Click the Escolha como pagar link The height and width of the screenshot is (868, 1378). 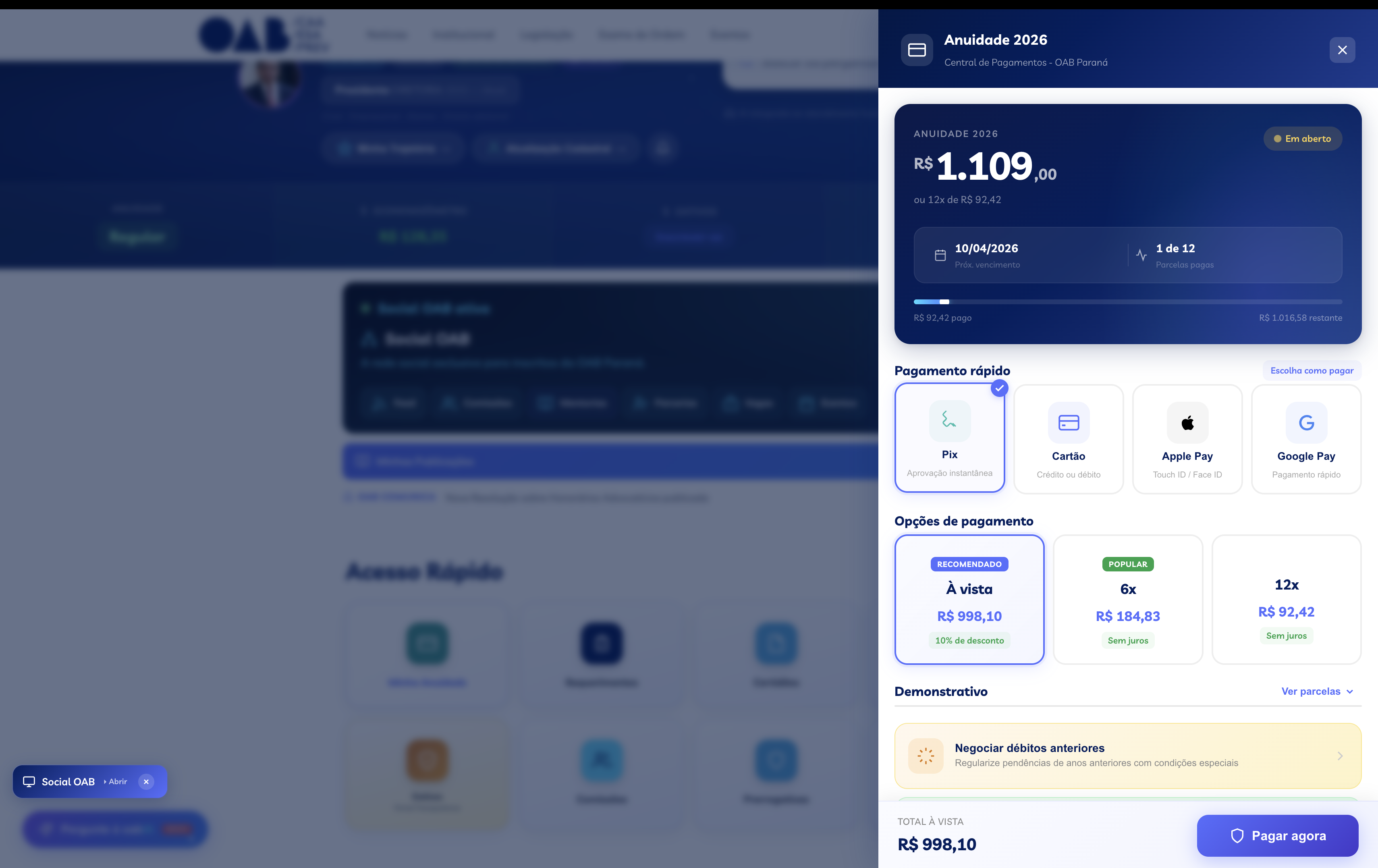tap(1311, 371)
